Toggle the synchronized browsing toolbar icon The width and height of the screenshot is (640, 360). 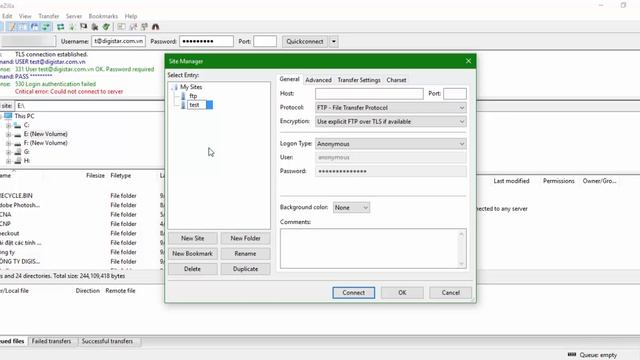pyautogui.click(x=144, y=27)
